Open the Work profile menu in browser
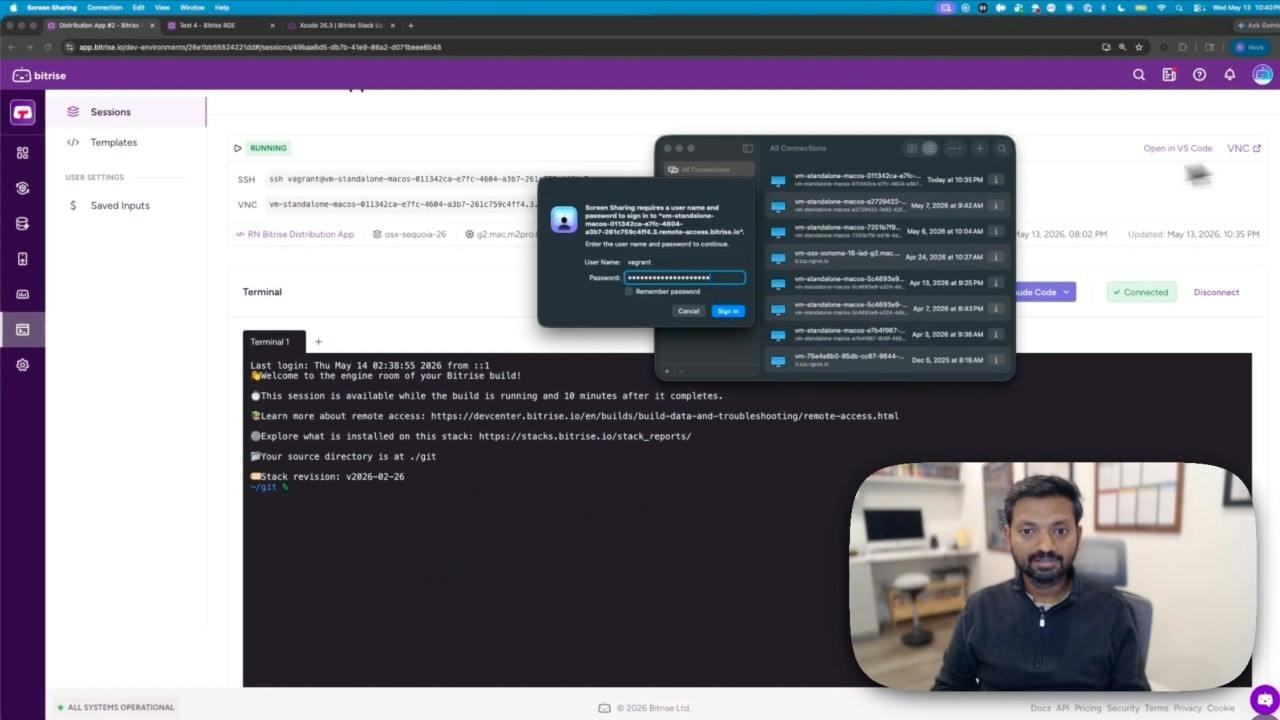Image resolution: width=1280 pixels, height=720 pixels. tap(1250, 47)
